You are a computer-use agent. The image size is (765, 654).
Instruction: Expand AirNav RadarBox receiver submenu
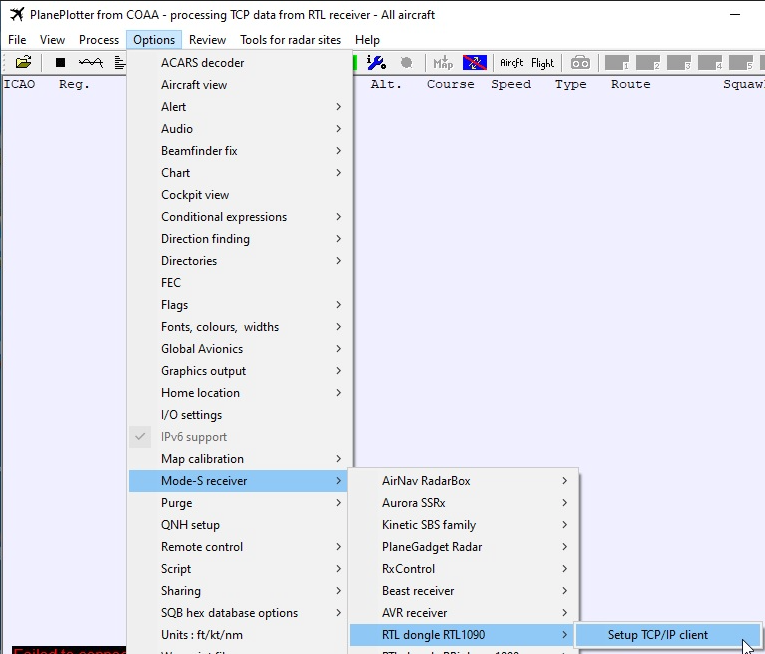pos(463,481)
